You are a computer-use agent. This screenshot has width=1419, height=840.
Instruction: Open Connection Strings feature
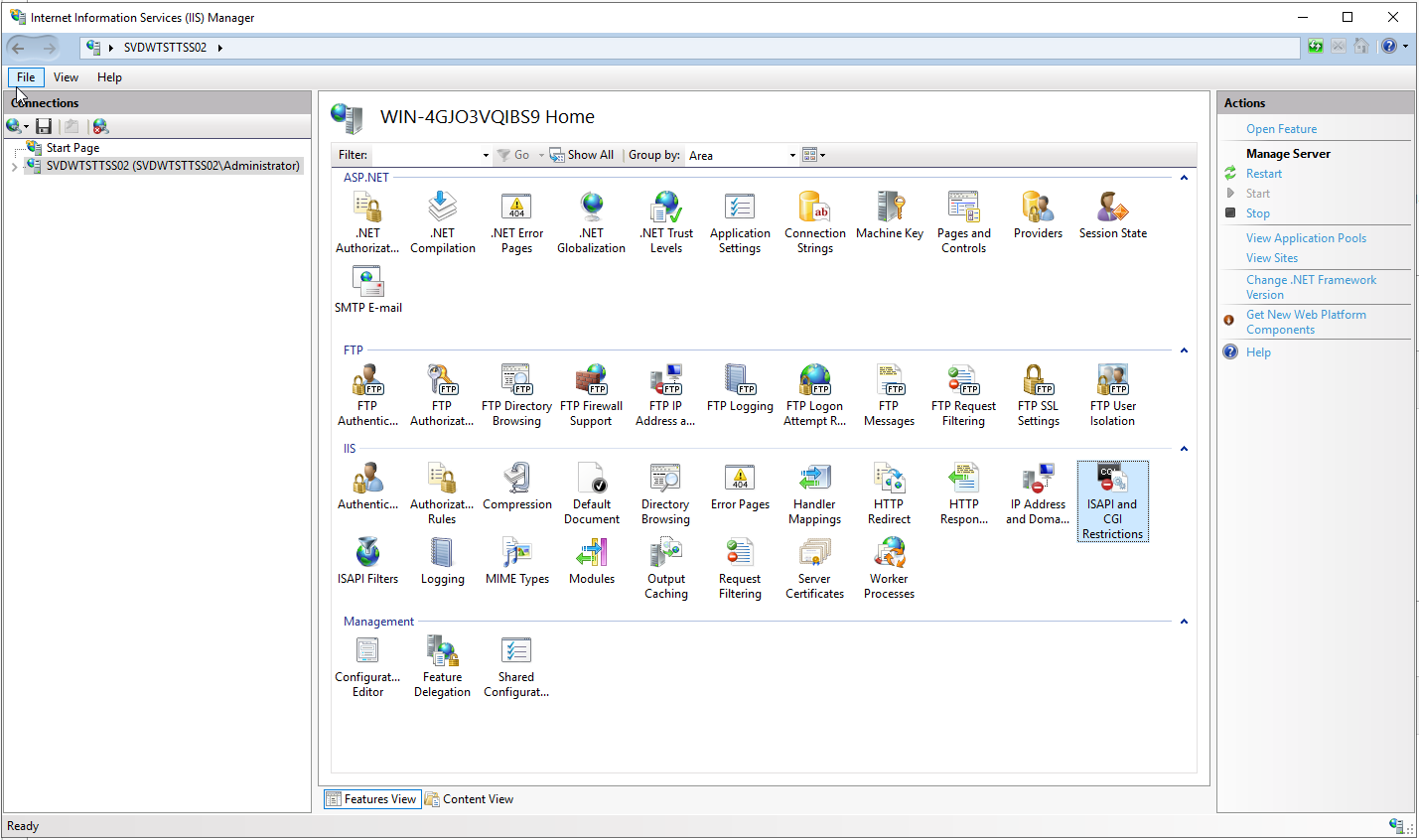pos(815,222)
